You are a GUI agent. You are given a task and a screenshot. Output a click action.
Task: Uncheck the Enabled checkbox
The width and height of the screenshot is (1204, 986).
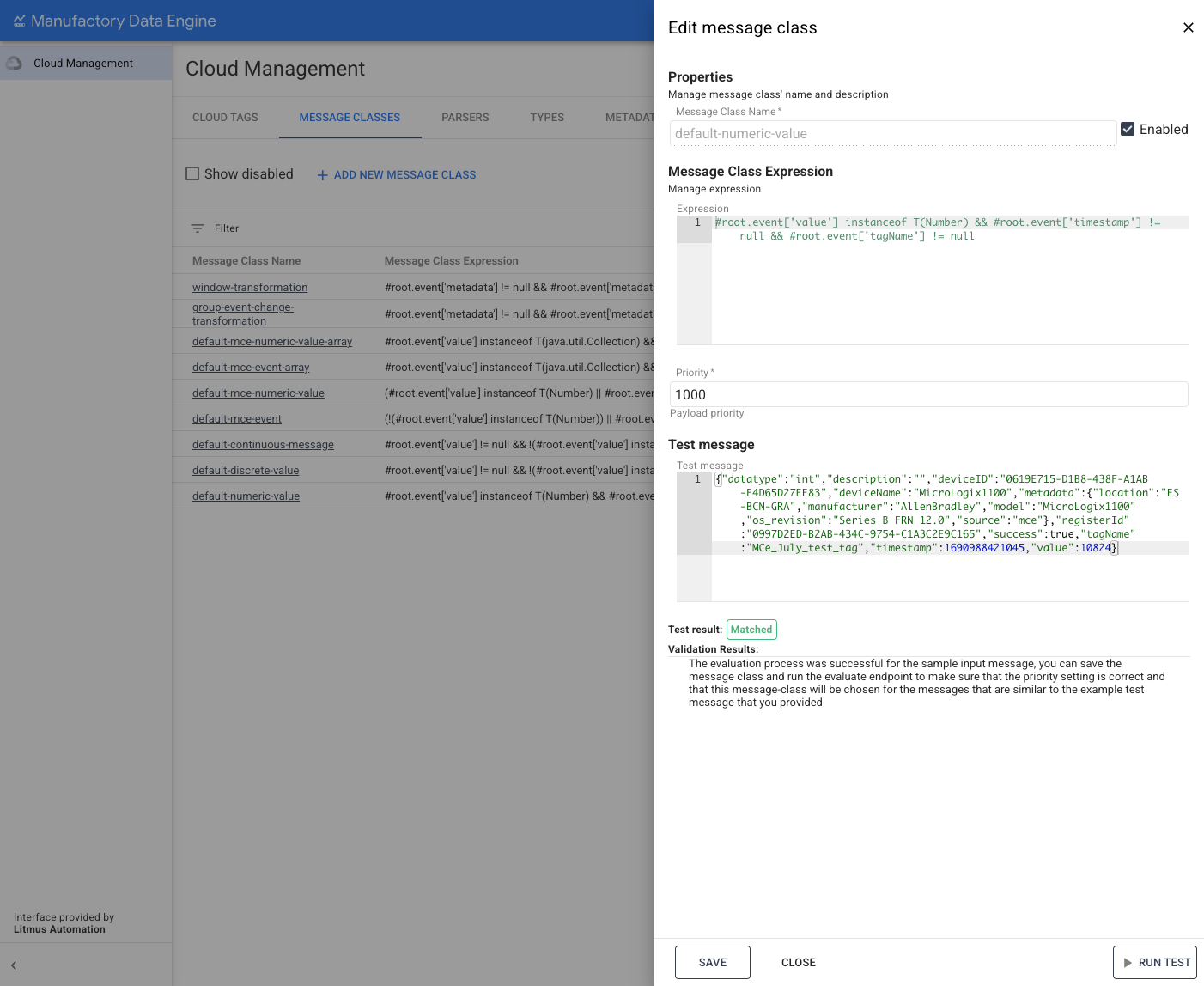pyautogui.click(x=1128, y=129)
